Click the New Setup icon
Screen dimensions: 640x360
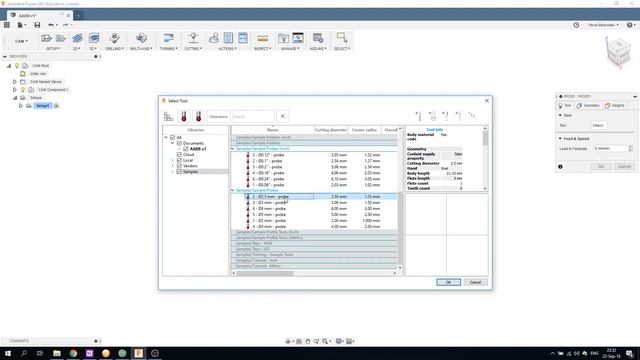pos(47,38)
